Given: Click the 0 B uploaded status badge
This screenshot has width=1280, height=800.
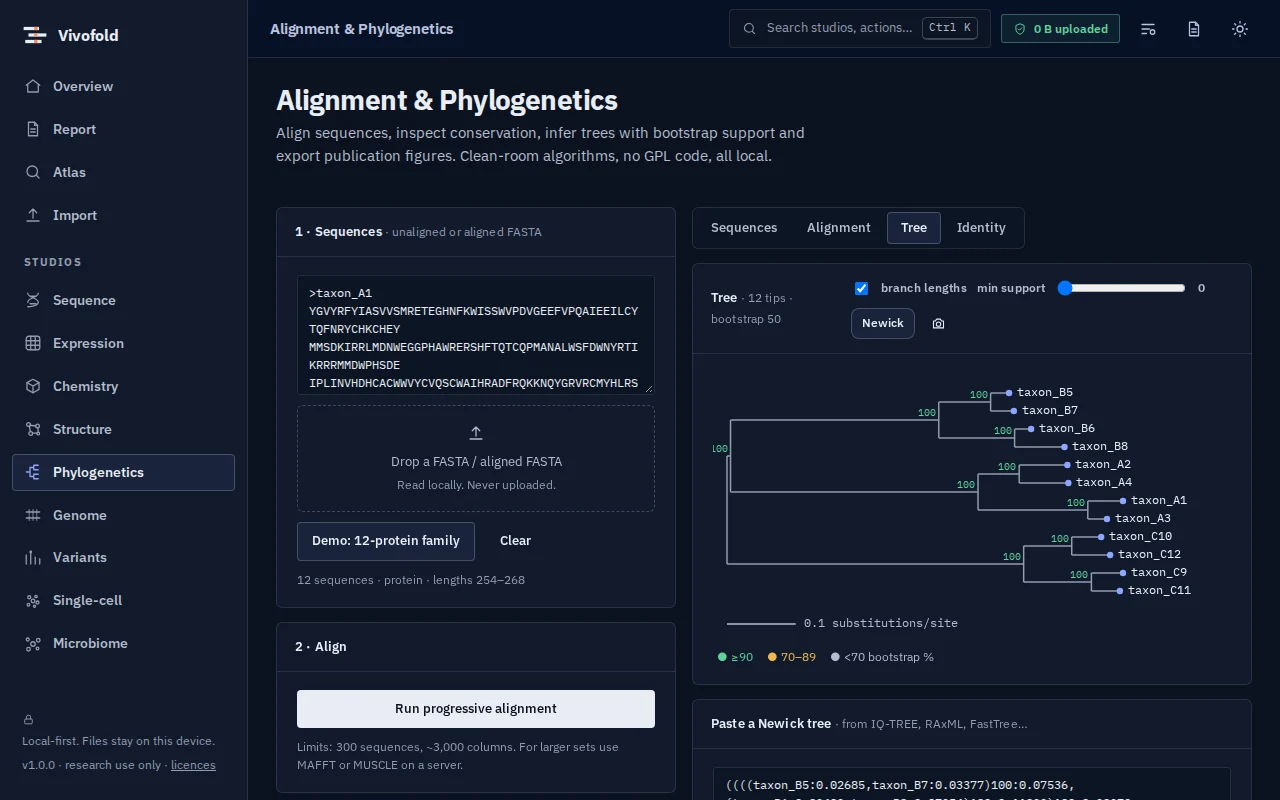Looking at the screenshot, I should tap(1060, 29).
